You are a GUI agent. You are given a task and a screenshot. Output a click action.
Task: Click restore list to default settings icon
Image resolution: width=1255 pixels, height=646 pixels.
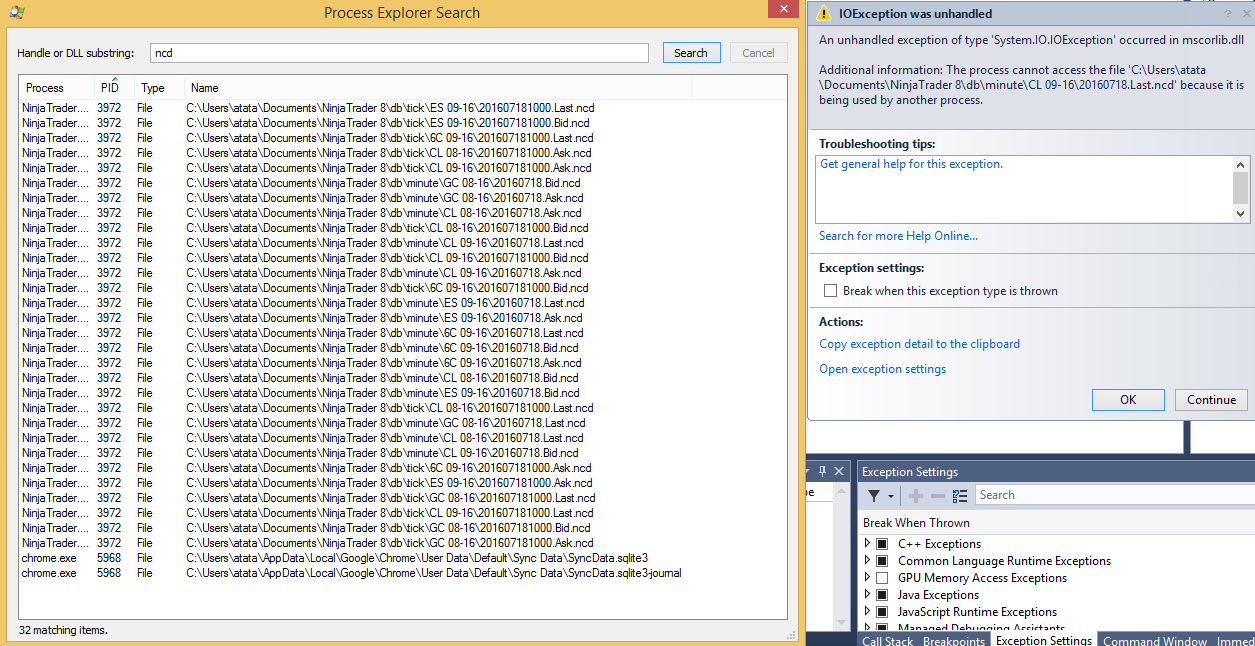point(960,495)
